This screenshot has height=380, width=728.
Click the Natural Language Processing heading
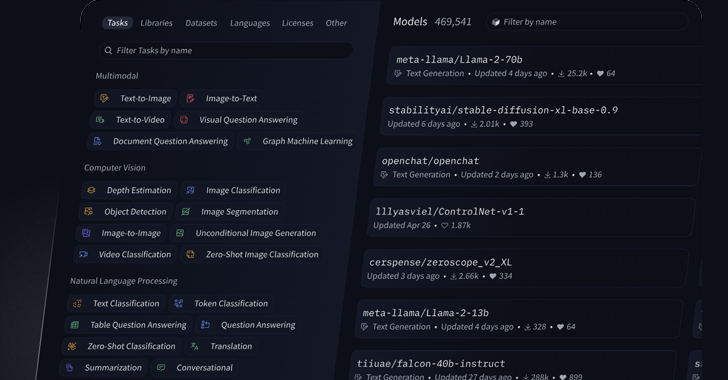pos(124,281)
